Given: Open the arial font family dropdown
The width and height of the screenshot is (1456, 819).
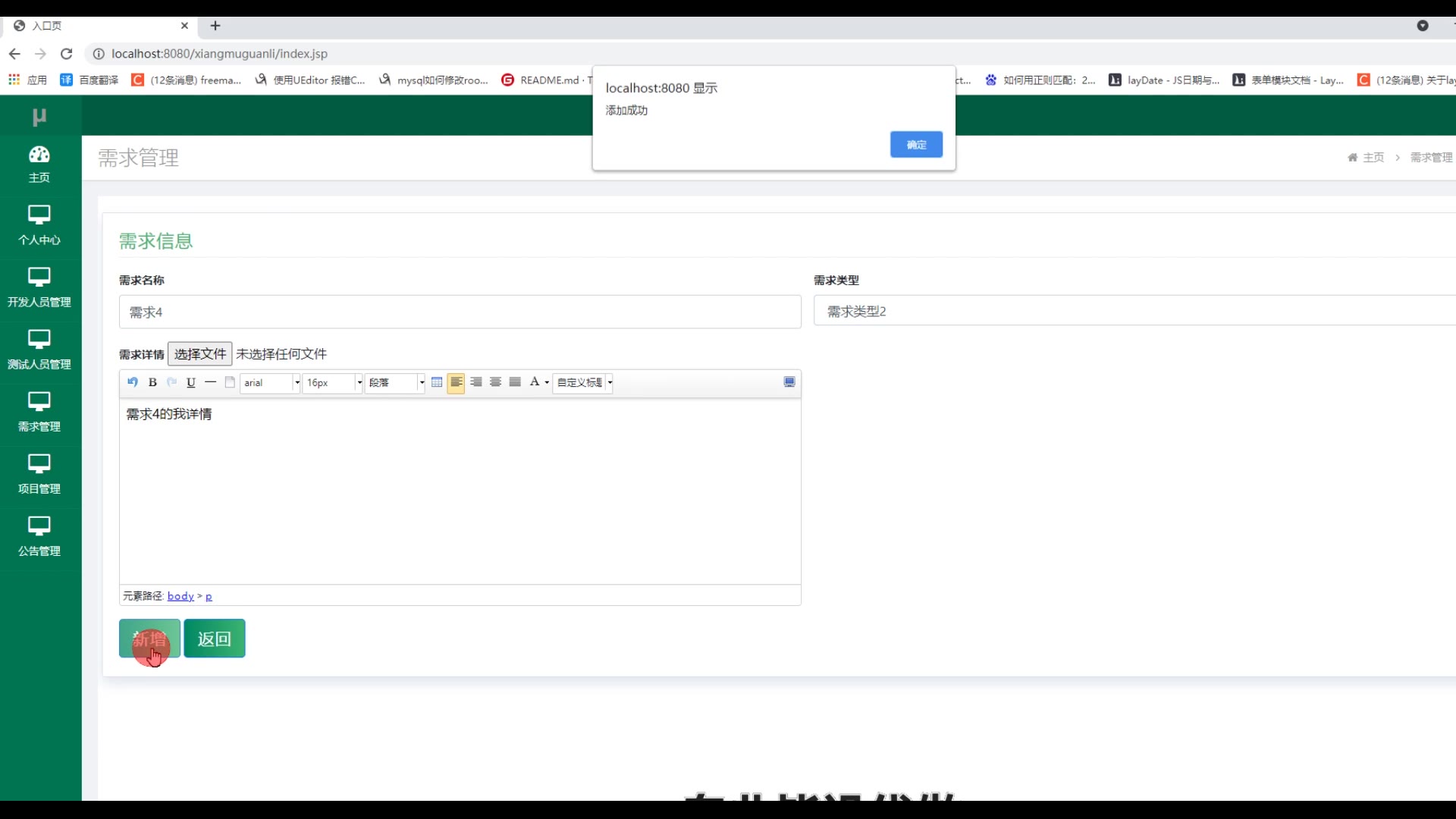Looking at the screenshot, I should [x=271, y=383].
